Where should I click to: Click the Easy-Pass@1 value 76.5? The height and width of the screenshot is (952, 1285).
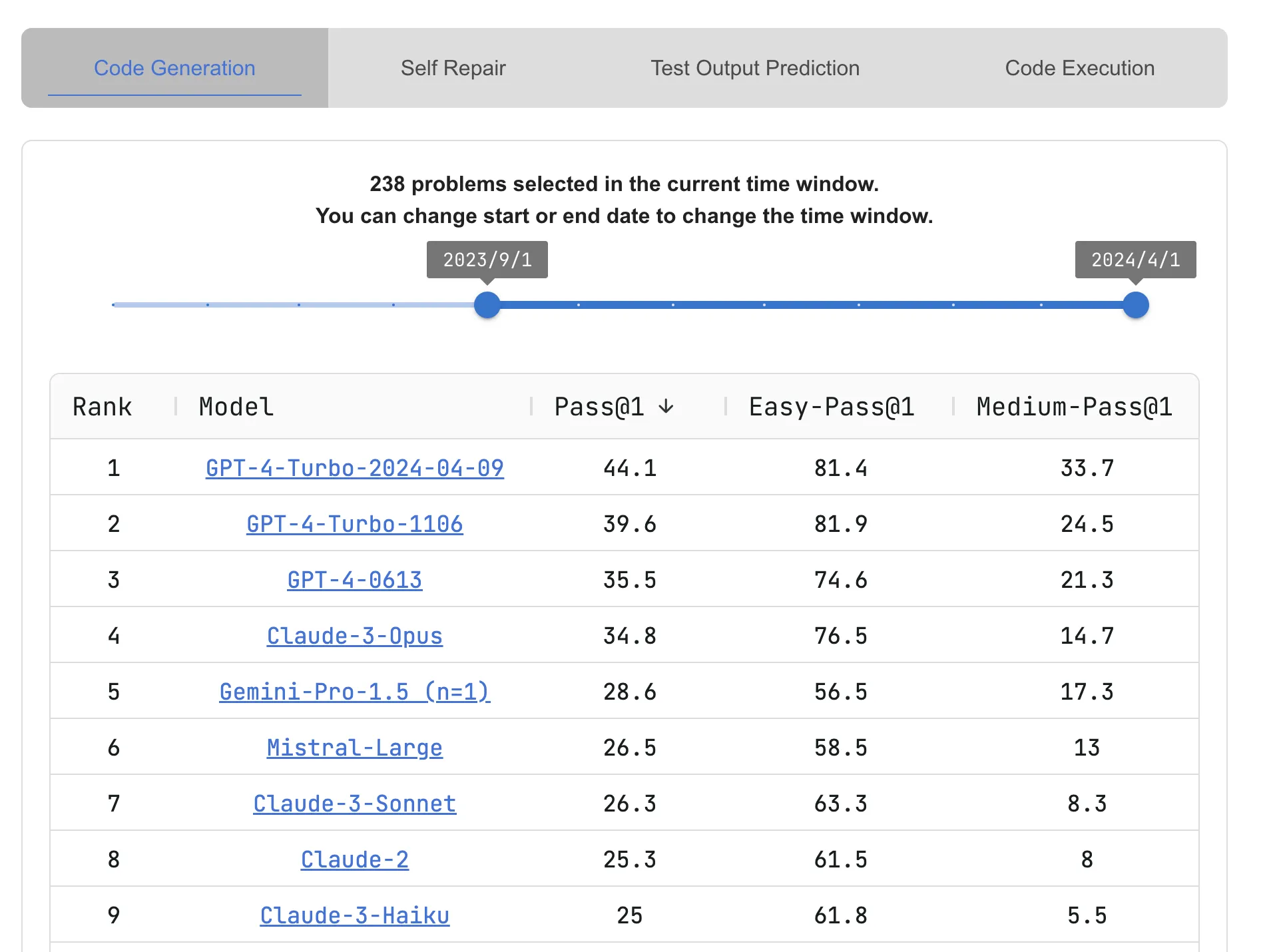(x=841, y=636)
